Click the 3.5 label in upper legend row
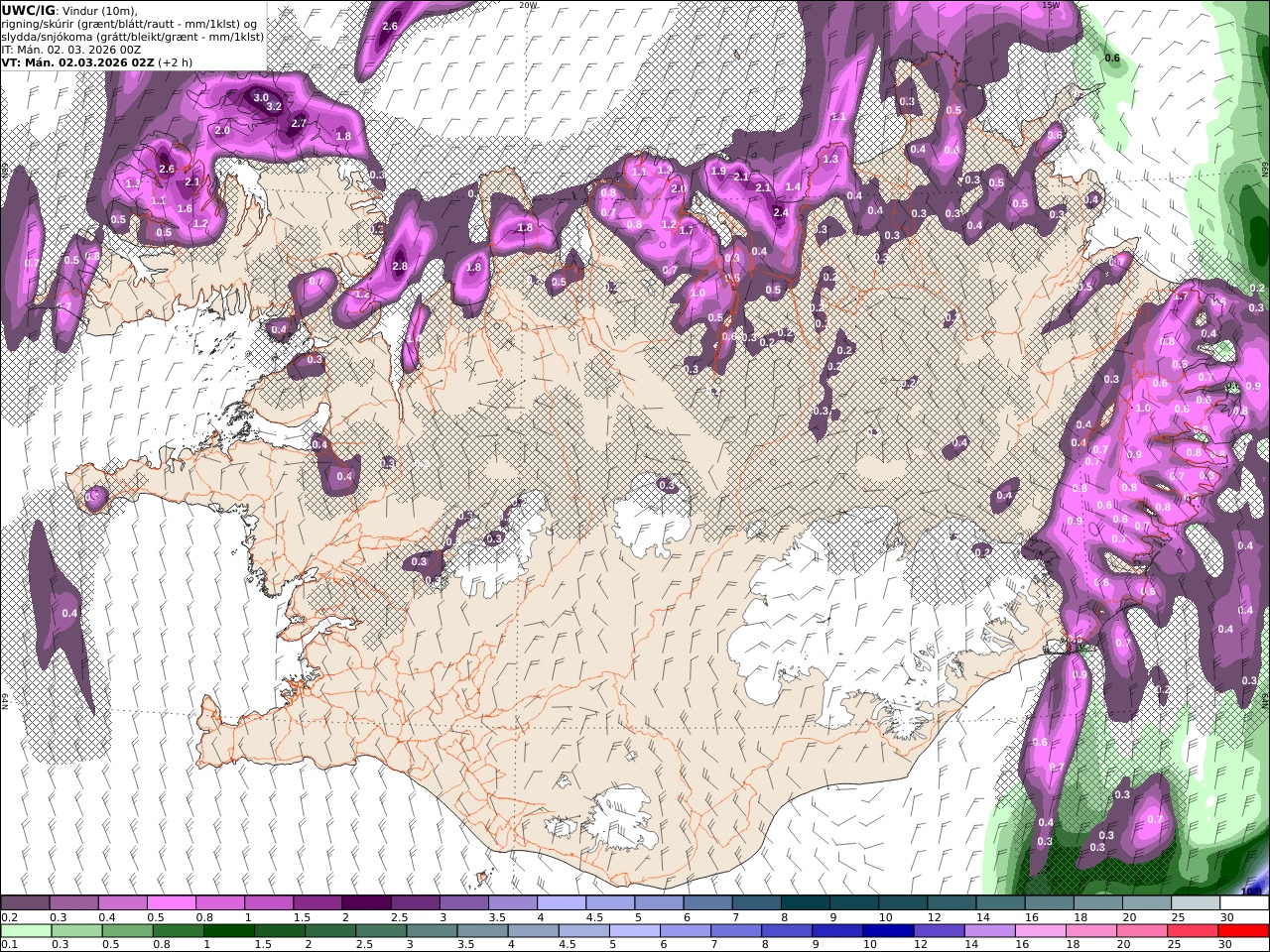 (498, 917)
